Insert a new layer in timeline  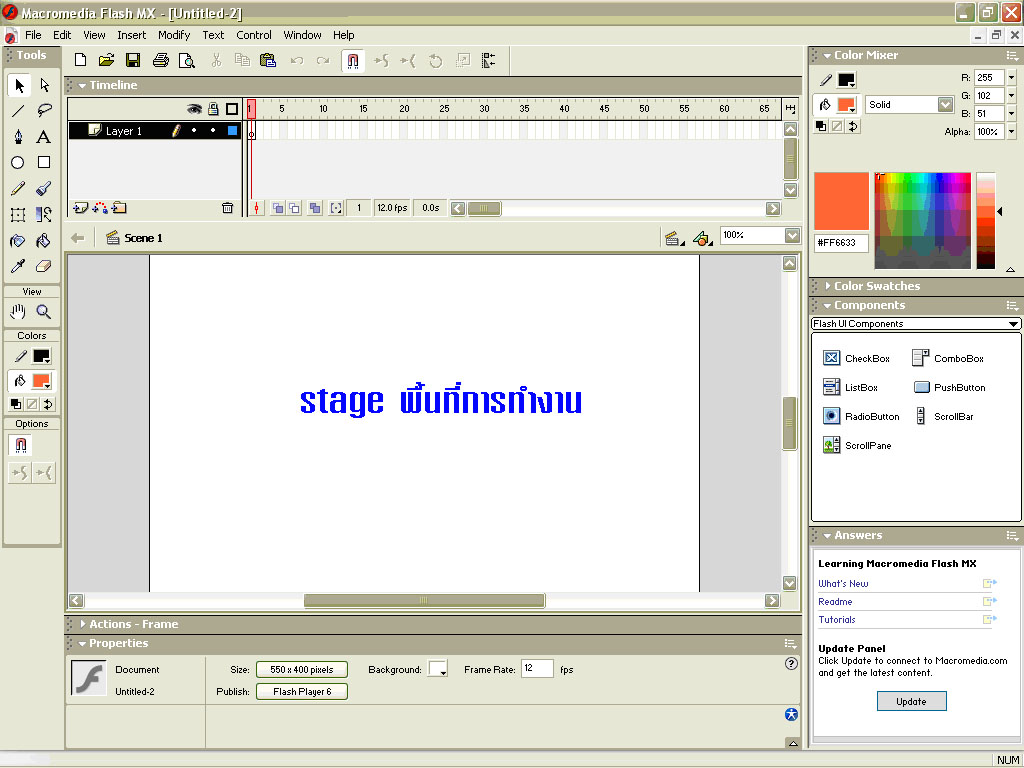pyautogui.click(x=80, y=208)
